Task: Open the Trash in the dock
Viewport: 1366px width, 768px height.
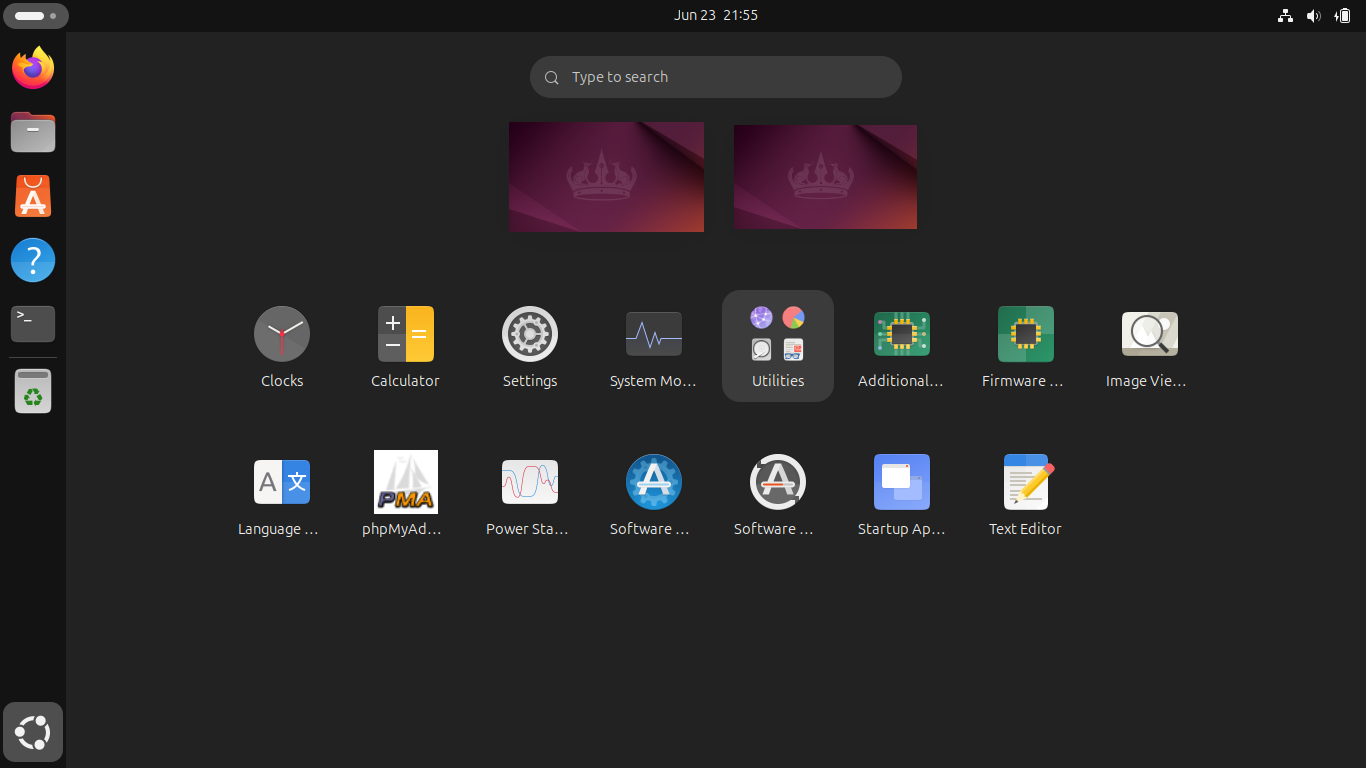Action: click(33, 391)
